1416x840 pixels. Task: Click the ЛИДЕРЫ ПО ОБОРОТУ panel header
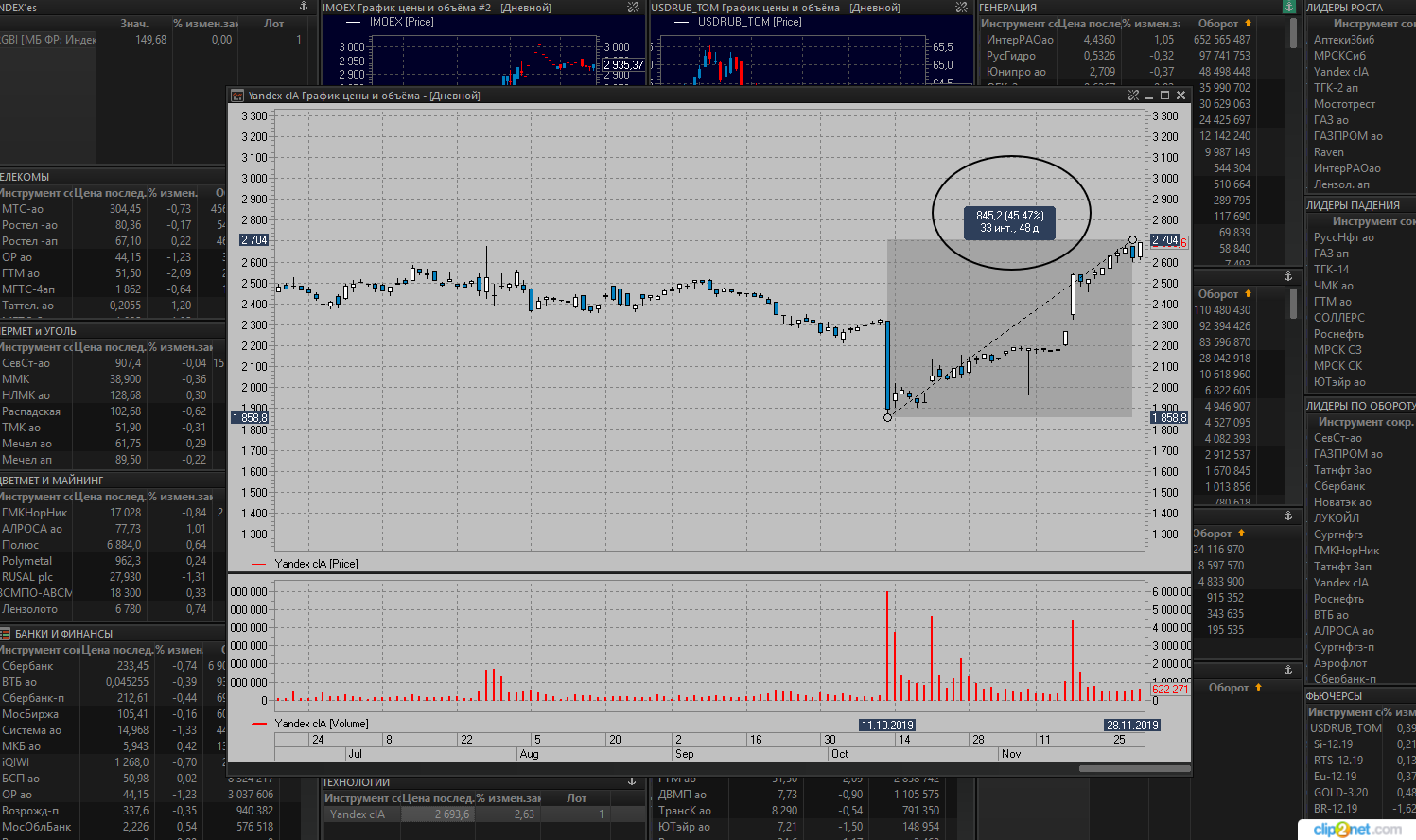click(1360, 406)
